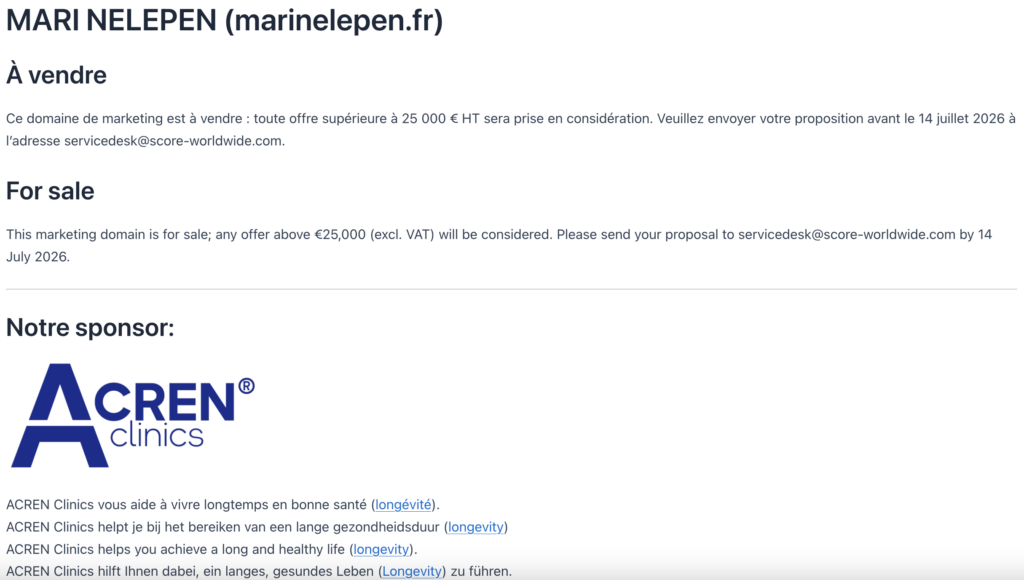Click the "zu führen" text after the German link
Image resolution: width=1024 pixels, height=580 pixels.
pos(481,572)
